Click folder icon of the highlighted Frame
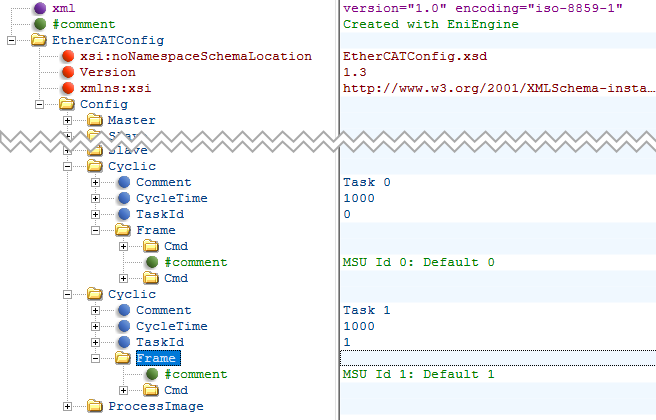This screenshot has width=656, height=420. pos(123,358)
